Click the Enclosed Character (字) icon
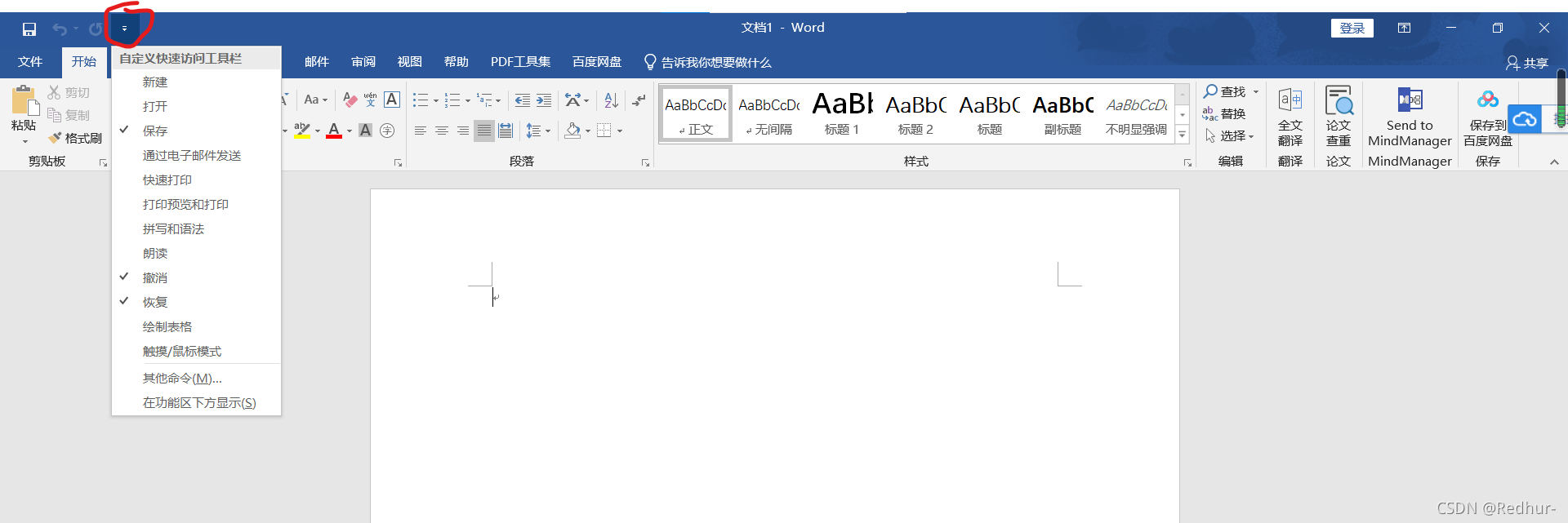The height and width of the screenshot is (523, 1568). click(x=388, y=130)
